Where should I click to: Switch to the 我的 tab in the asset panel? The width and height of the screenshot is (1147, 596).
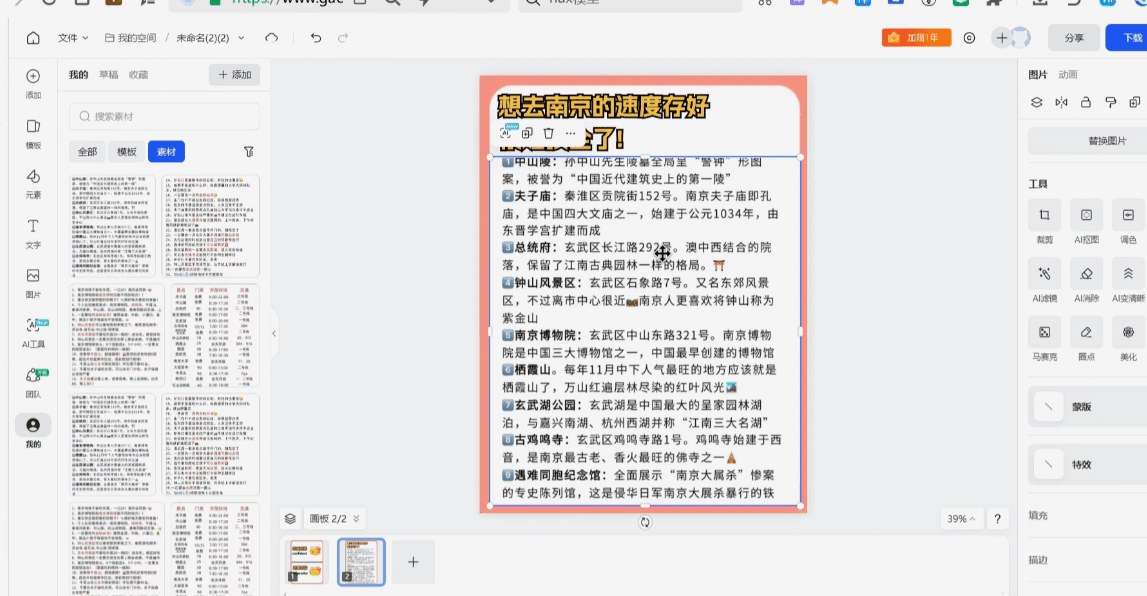tap(78, 75)
